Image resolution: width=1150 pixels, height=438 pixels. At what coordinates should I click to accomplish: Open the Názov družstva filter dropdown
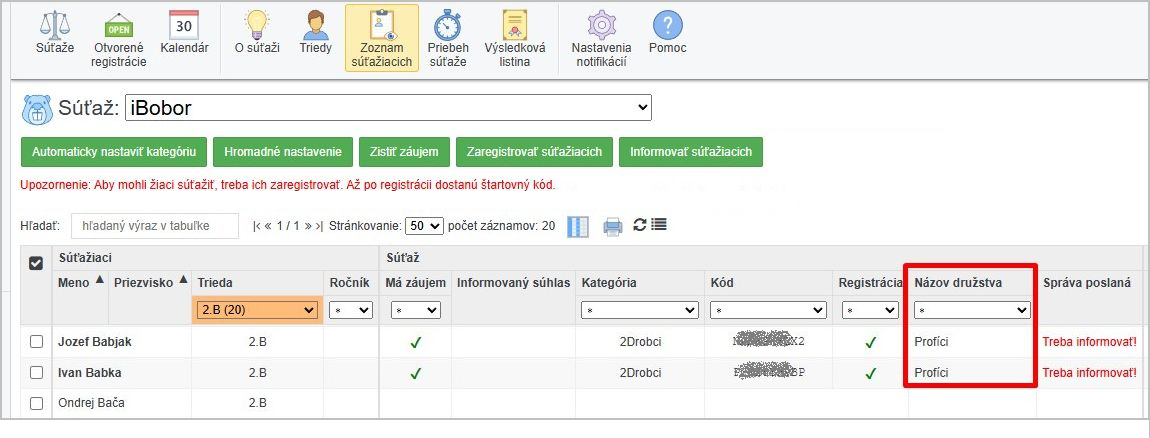tap(972, 311)
